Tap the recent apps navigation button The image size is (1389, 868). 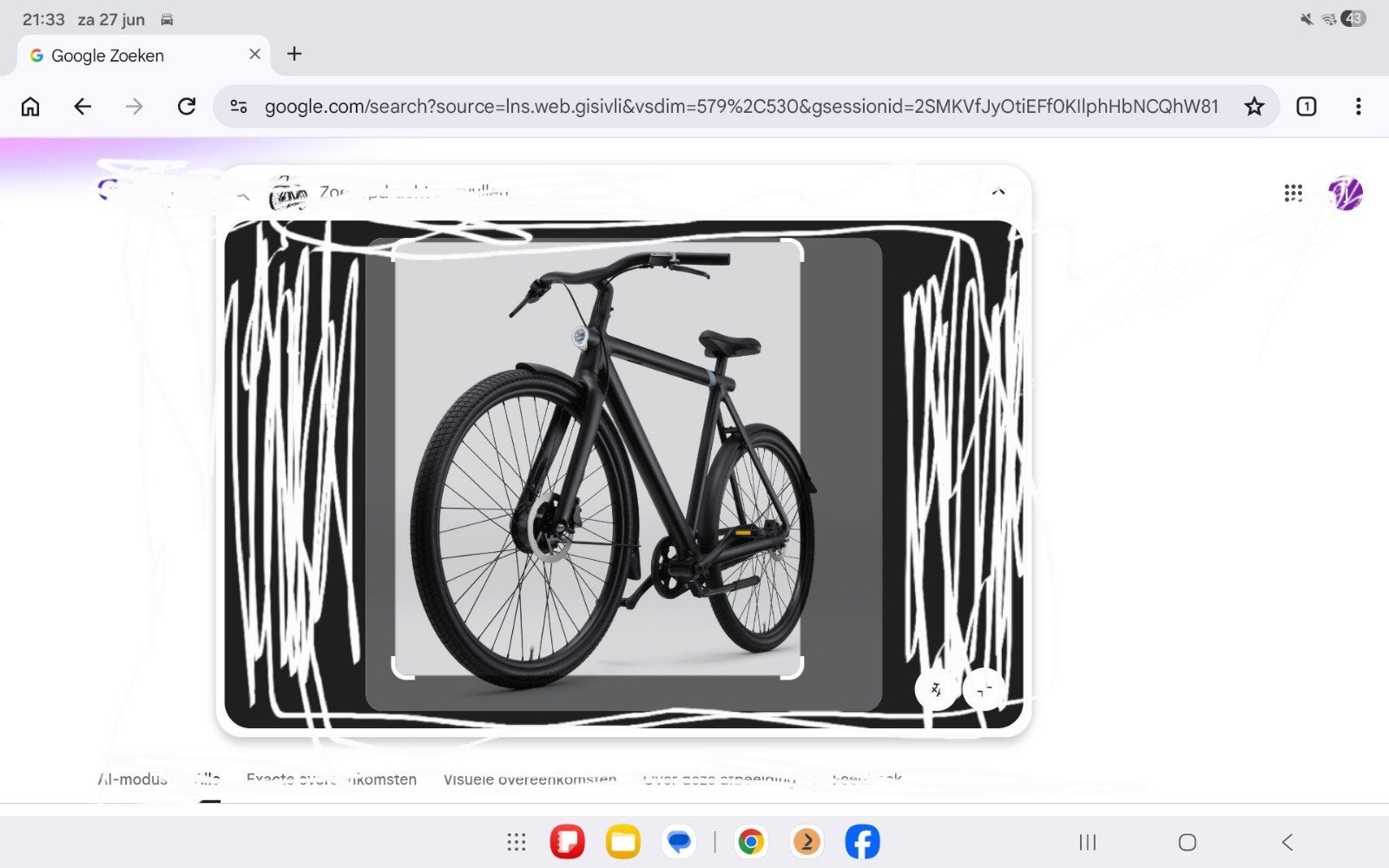(x=1087, y=842)
